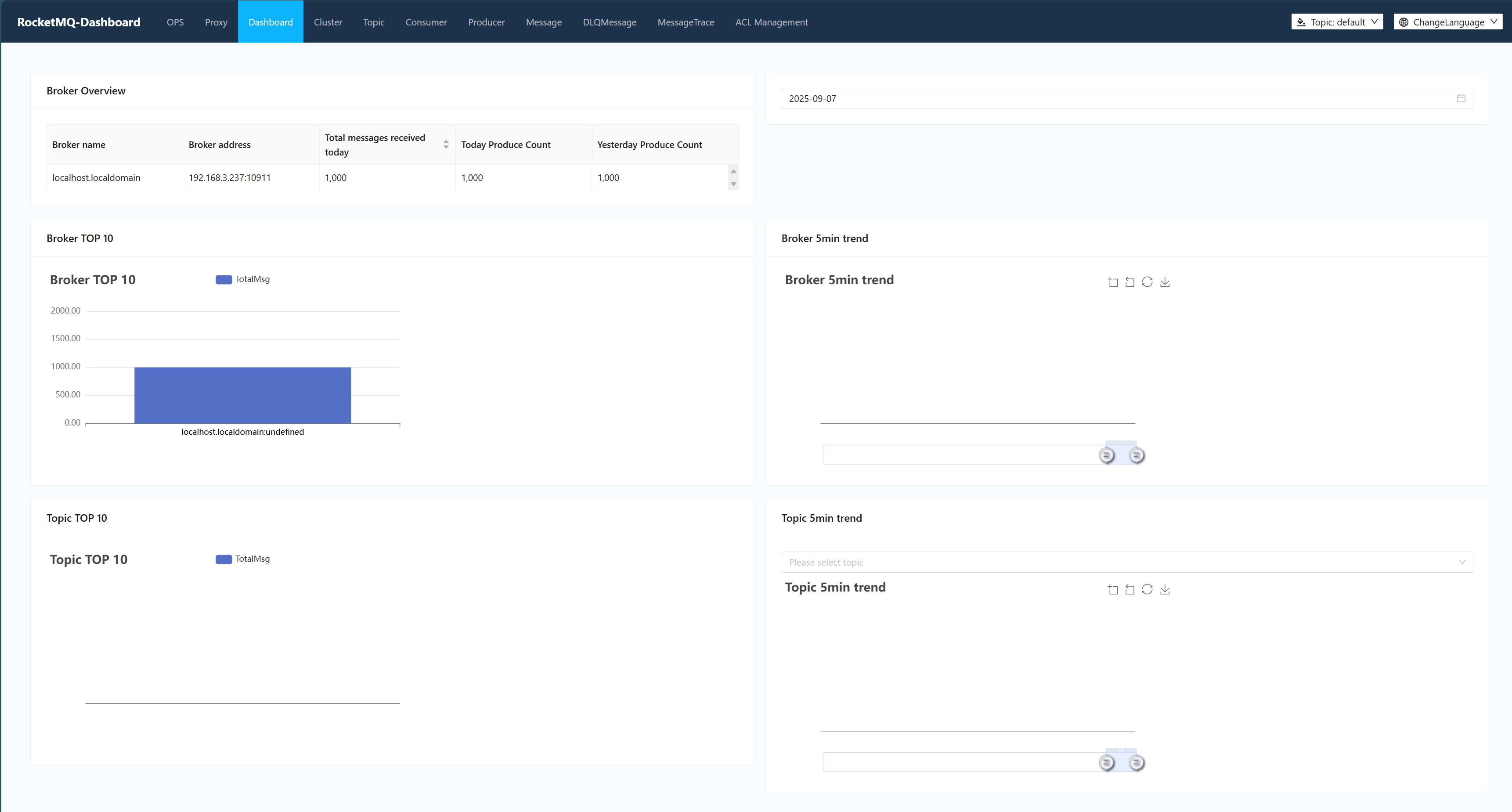1512x812 pixels.
Task: Toggle TotalMsg legend in Broker TOP 10
Action: (242, 279)
